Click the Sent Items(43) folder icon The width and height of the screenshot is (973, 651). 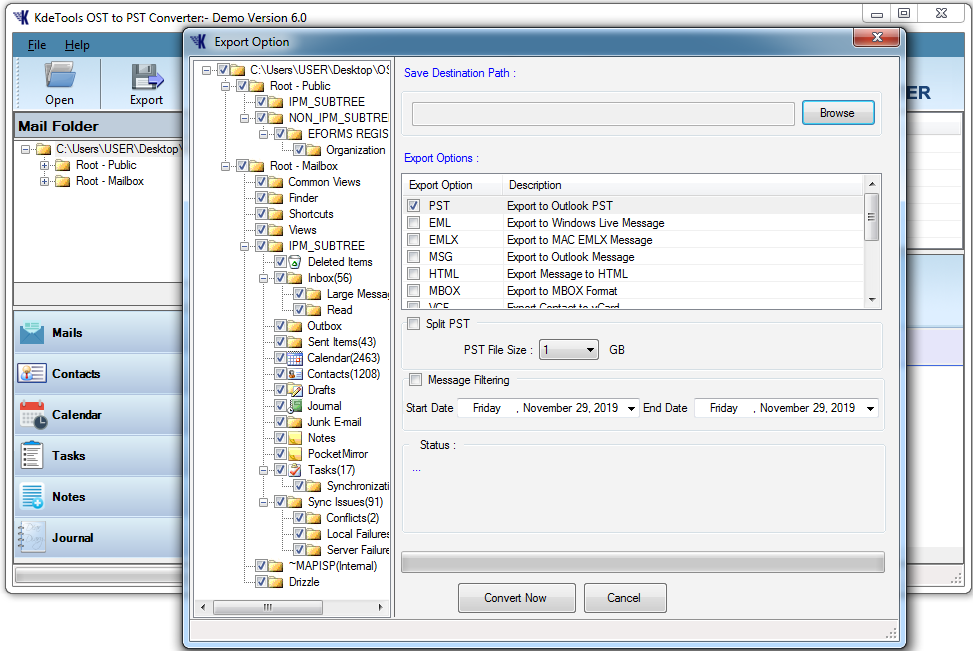pos(295,342)
